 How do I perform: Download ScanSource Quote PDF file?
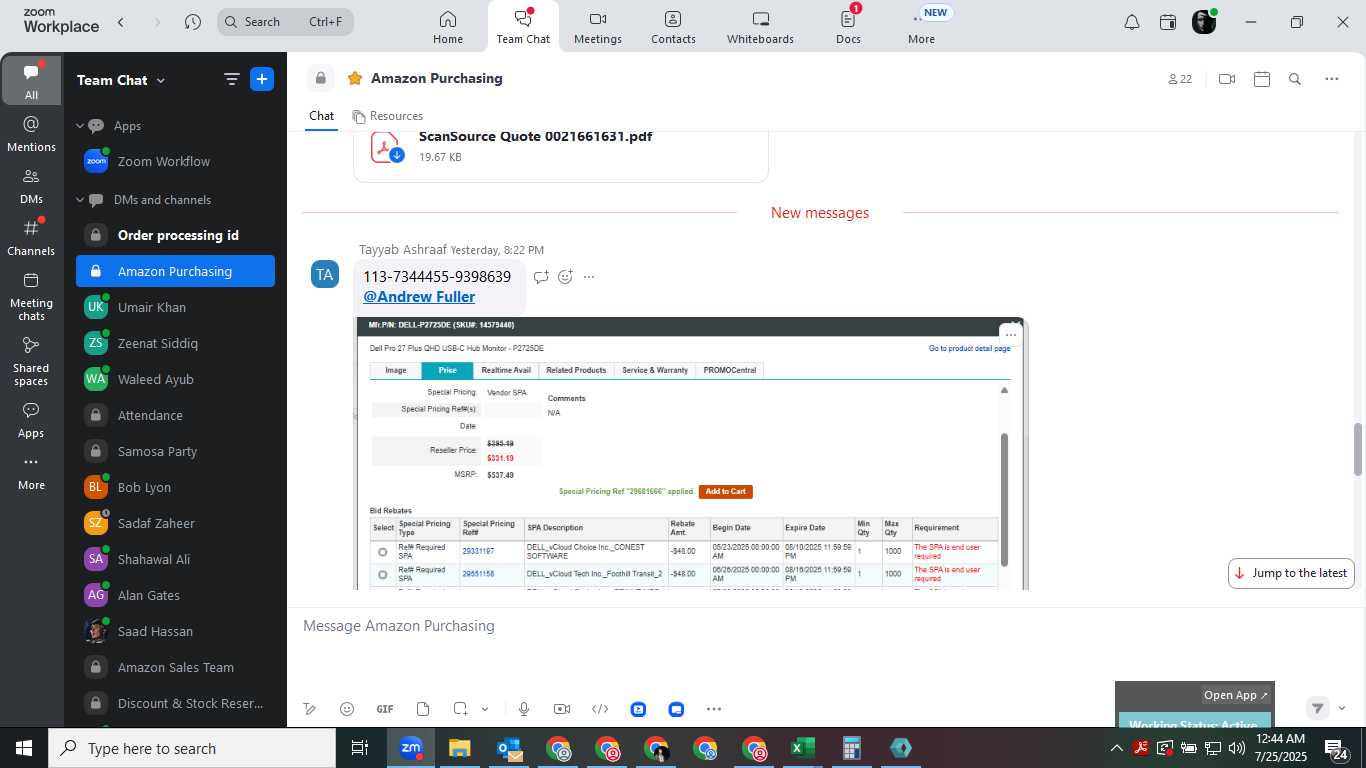tap(397, 155)
